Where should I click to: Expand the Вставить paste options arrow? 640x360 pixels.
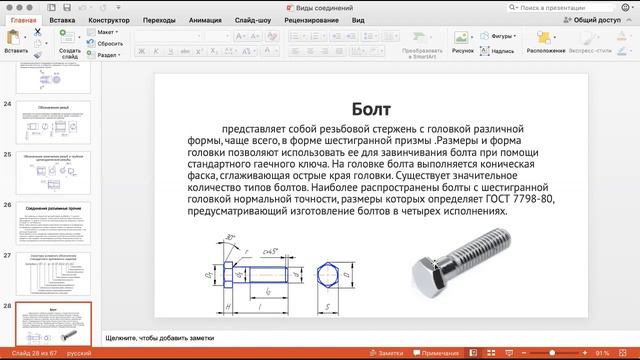coord(25,37)
